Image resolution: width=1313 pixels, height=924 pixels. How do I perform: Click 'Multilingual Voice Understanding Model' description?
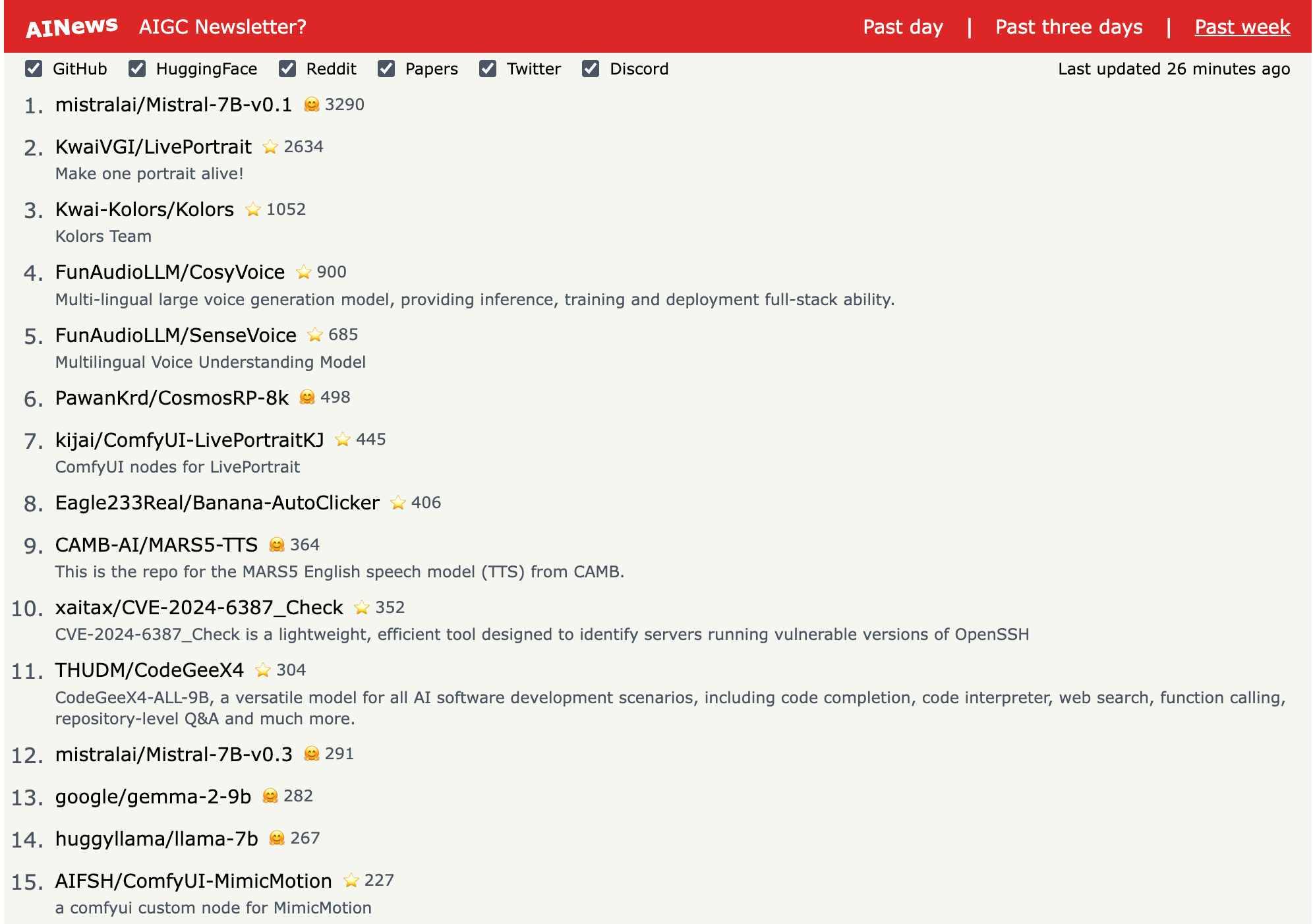click(210, 362)
